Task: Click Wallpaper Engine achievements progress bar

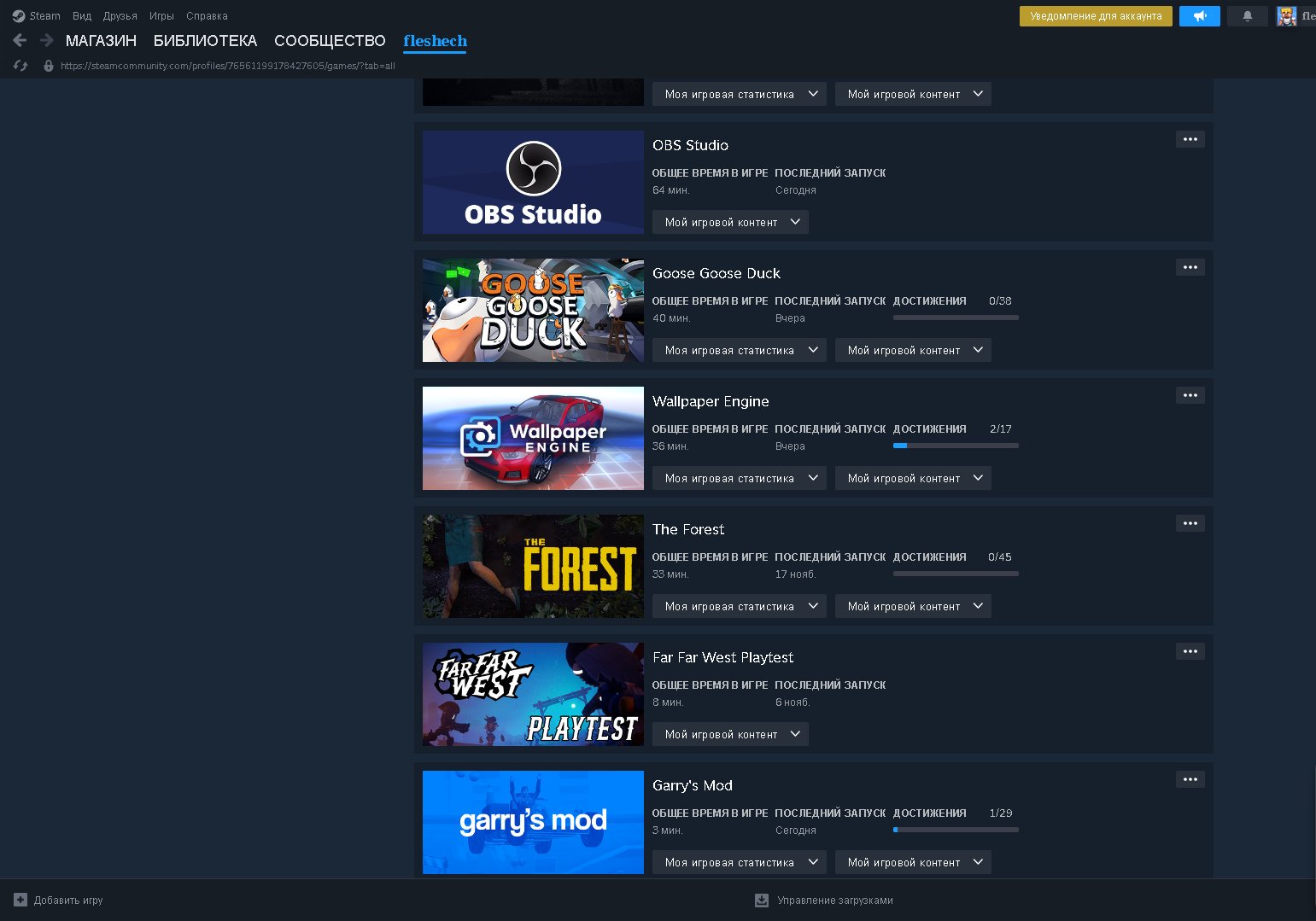Action: [955, 446]
